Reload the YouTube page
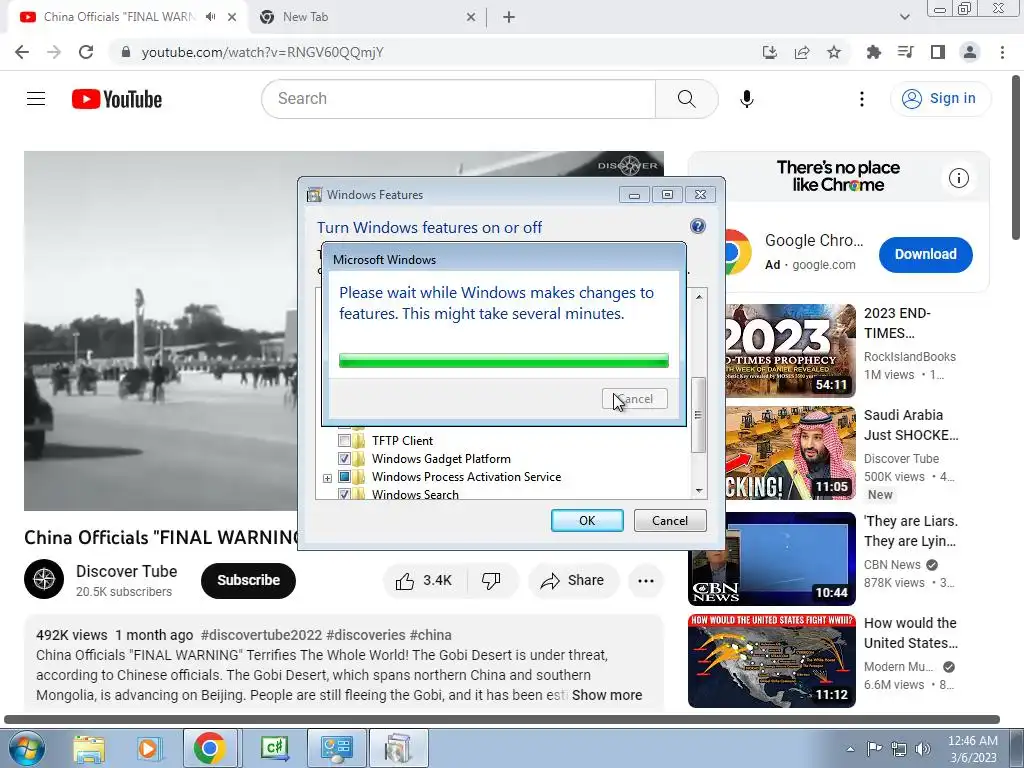1024x768 pixels. click(86, 52)
